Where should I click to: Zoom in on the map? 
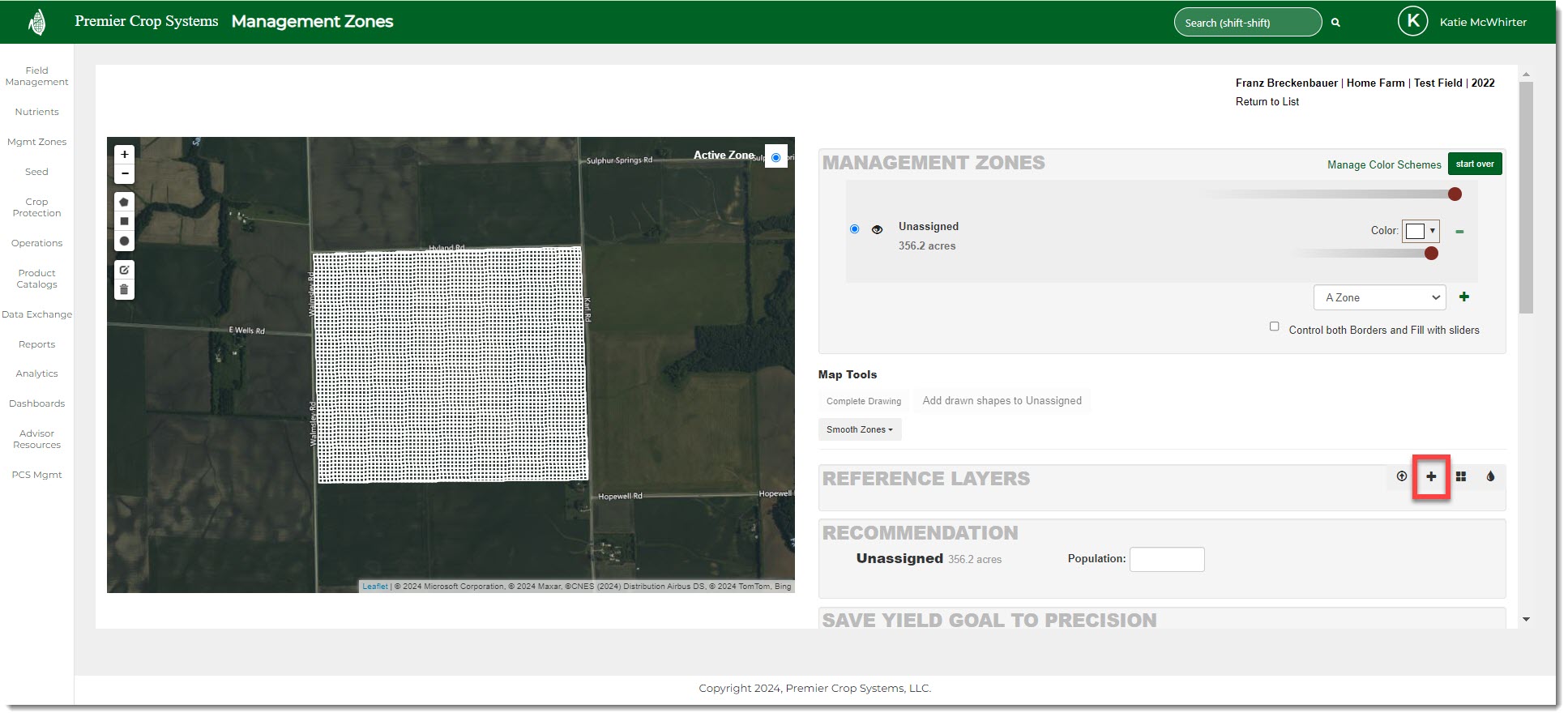coord(124,154)
